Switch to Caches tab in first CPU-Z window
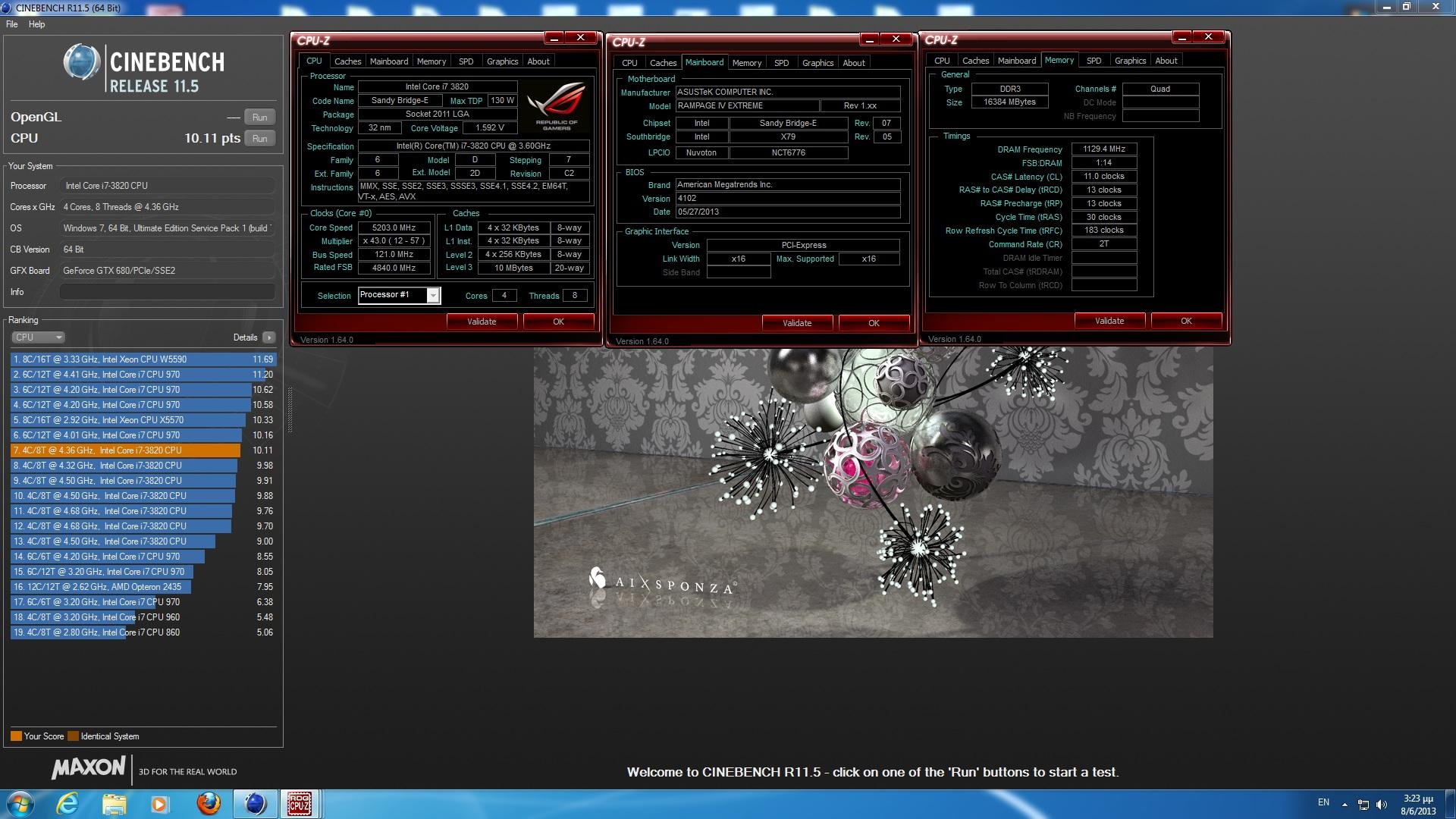 click(x=347, y=61)
